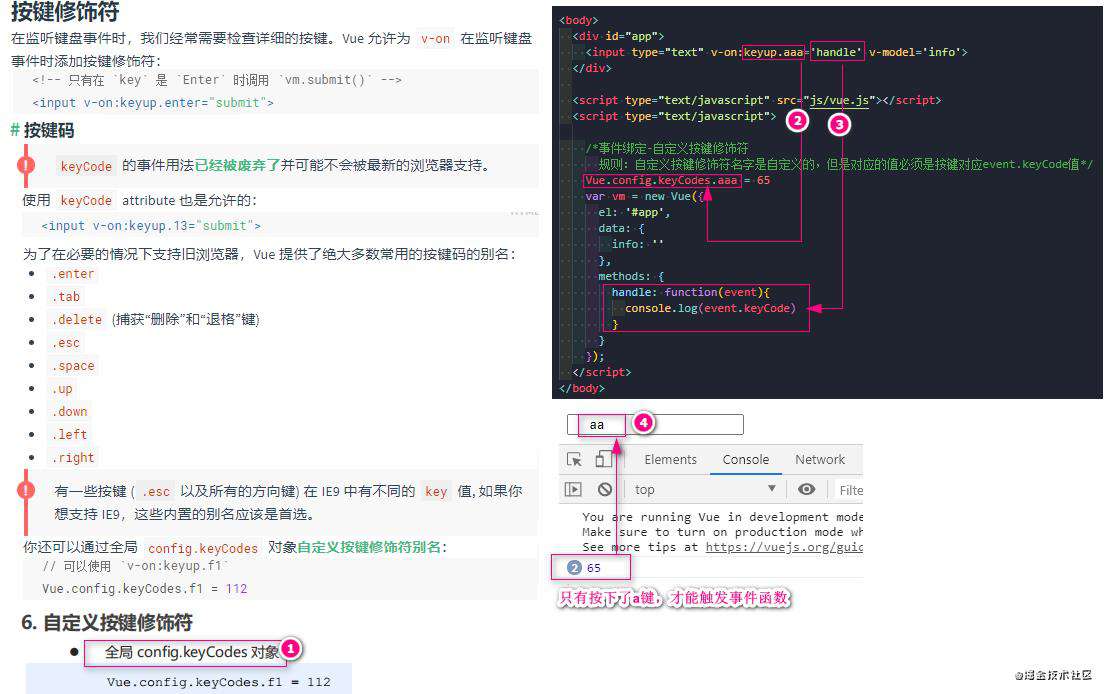Follow the green 已经被废弃了 link
1107x694 pixels.
click(237, 165)
